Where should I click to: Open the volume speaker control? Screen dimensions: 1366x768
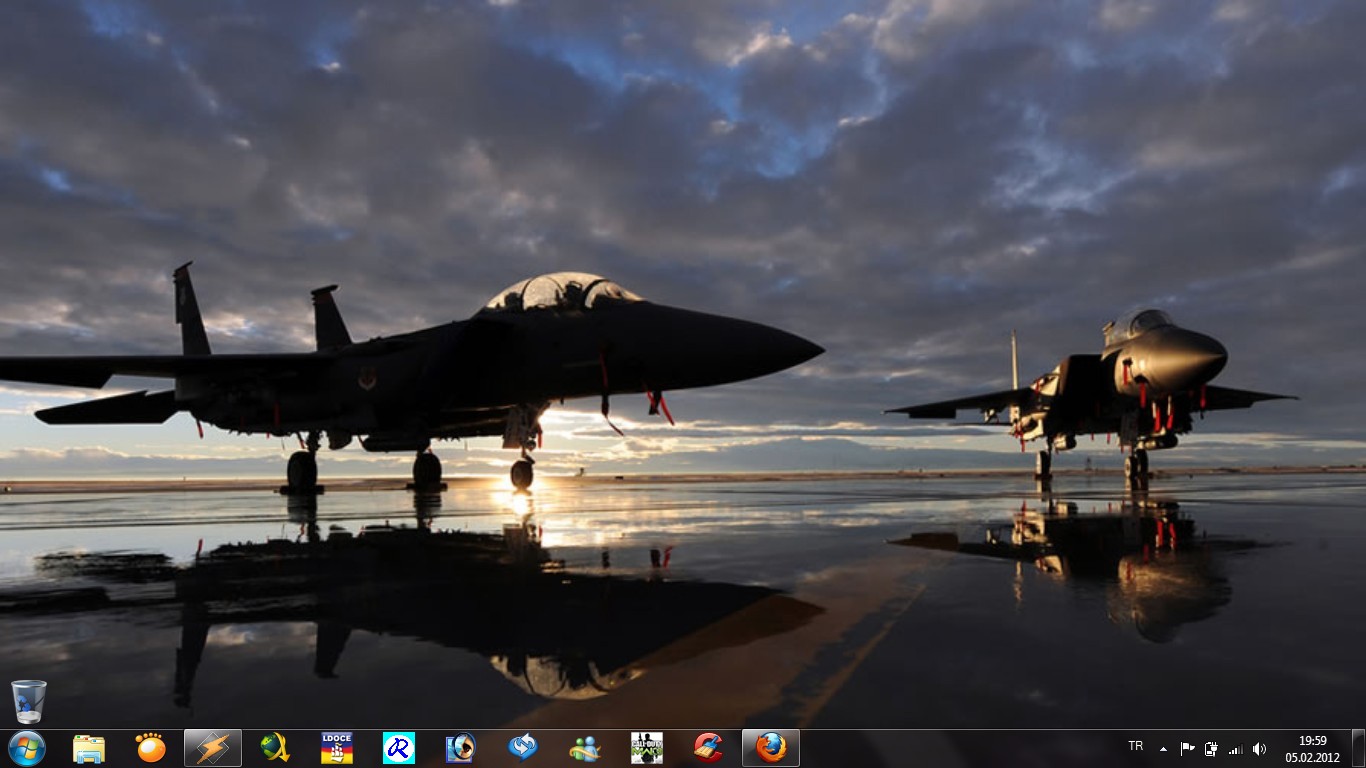click(x=1259, y=749)
